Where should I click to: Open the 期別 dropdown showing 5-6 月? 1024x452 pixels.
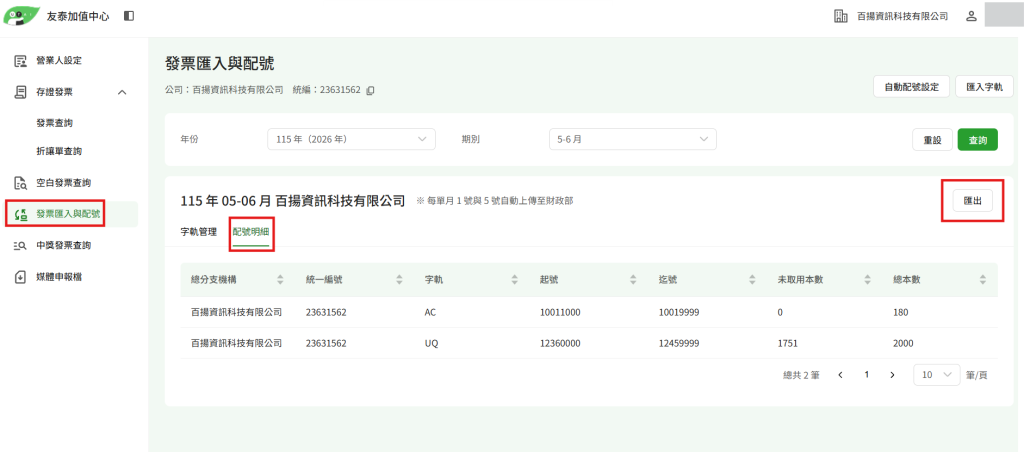633,139
